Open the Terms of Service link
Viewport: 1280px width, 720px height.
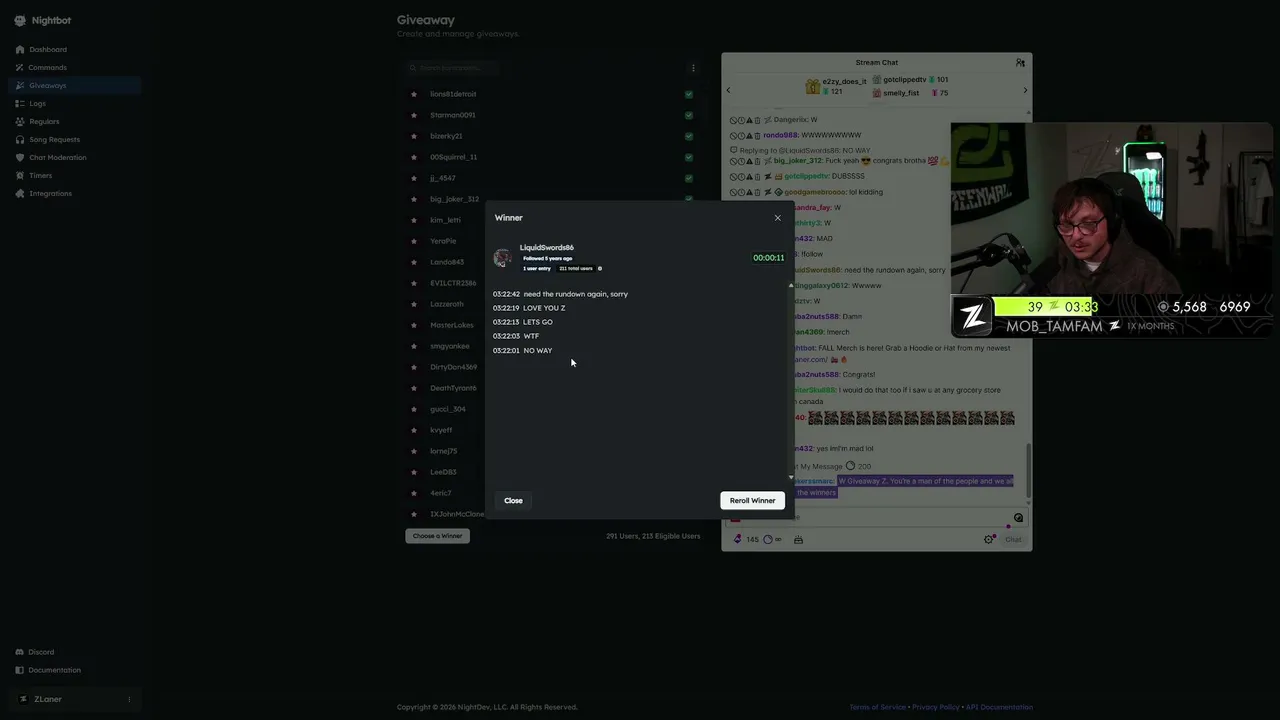[877, 707]
